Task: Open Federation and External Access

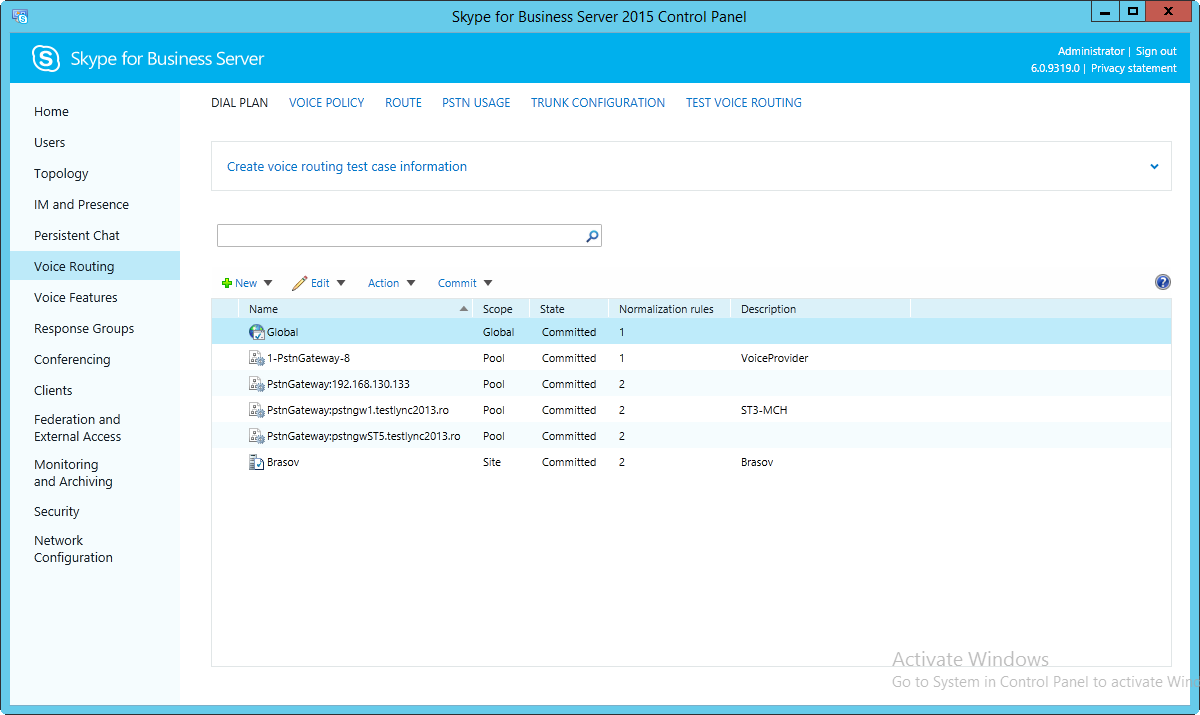Action: [78, 428]
